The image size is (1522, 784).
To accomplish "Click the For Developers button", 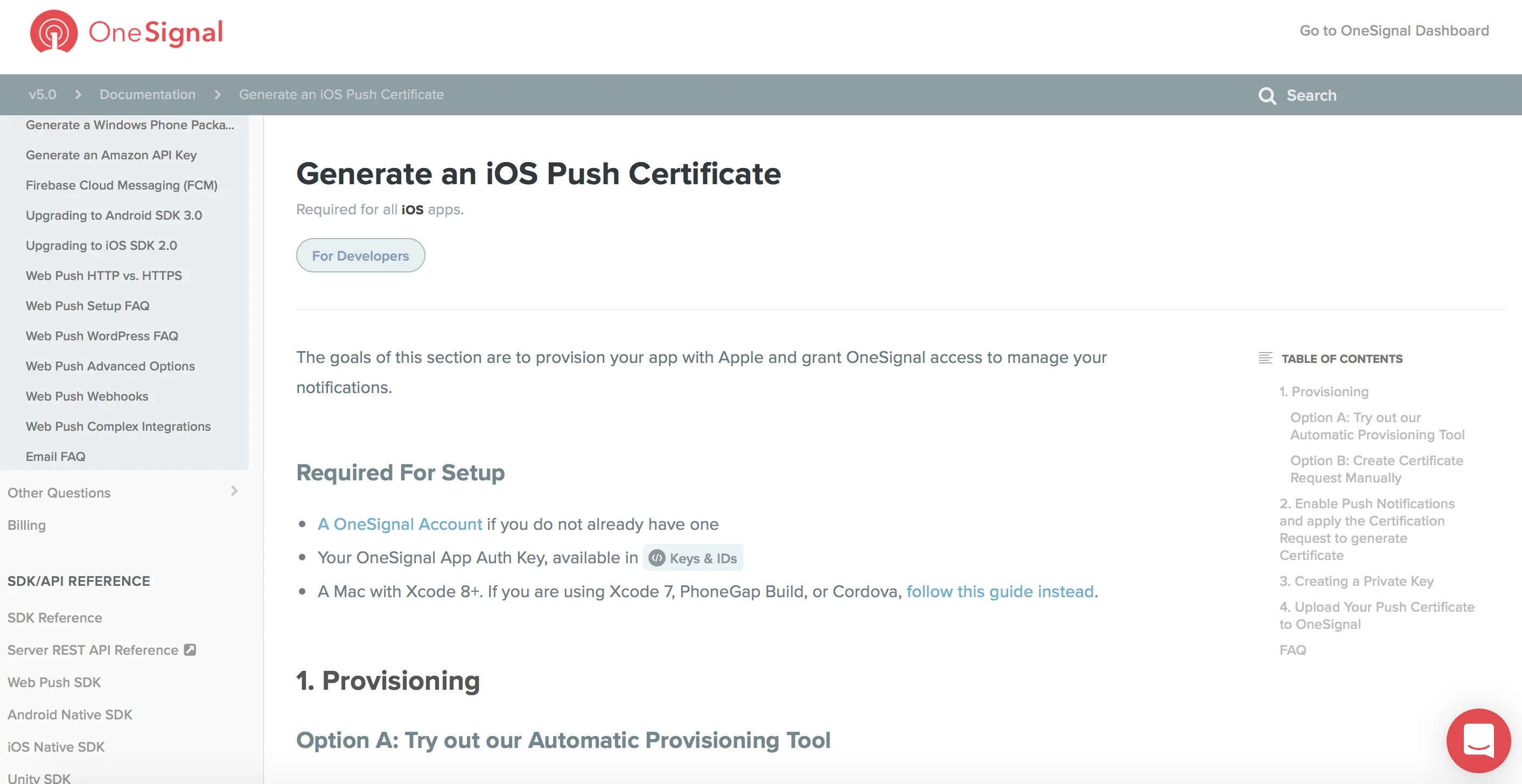I will (x=360, y=255).
